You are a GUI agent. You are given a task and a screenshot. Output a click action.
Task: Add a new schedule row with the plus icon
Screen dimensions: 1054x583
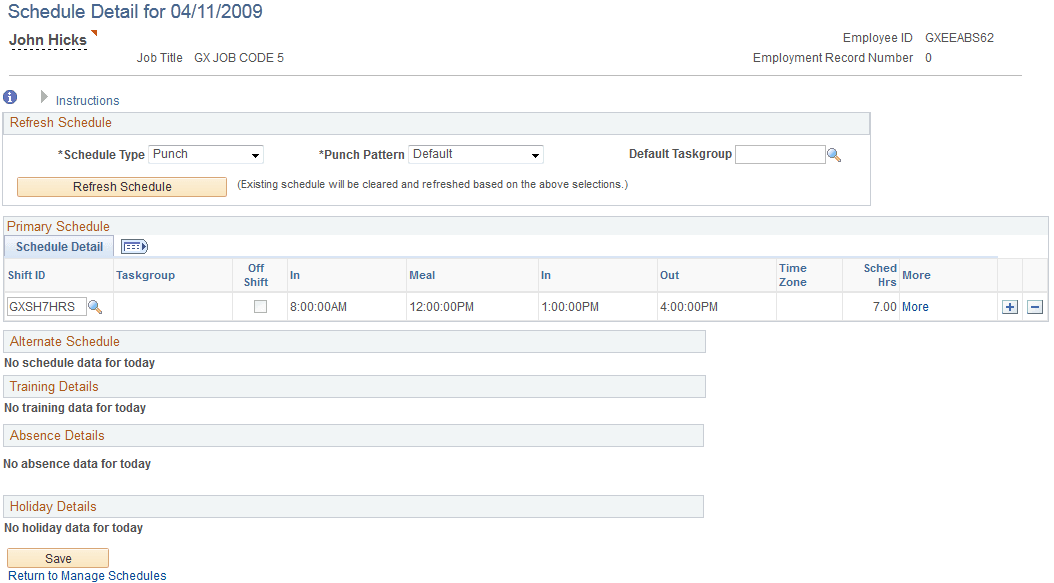click(x=1010, y=307)
